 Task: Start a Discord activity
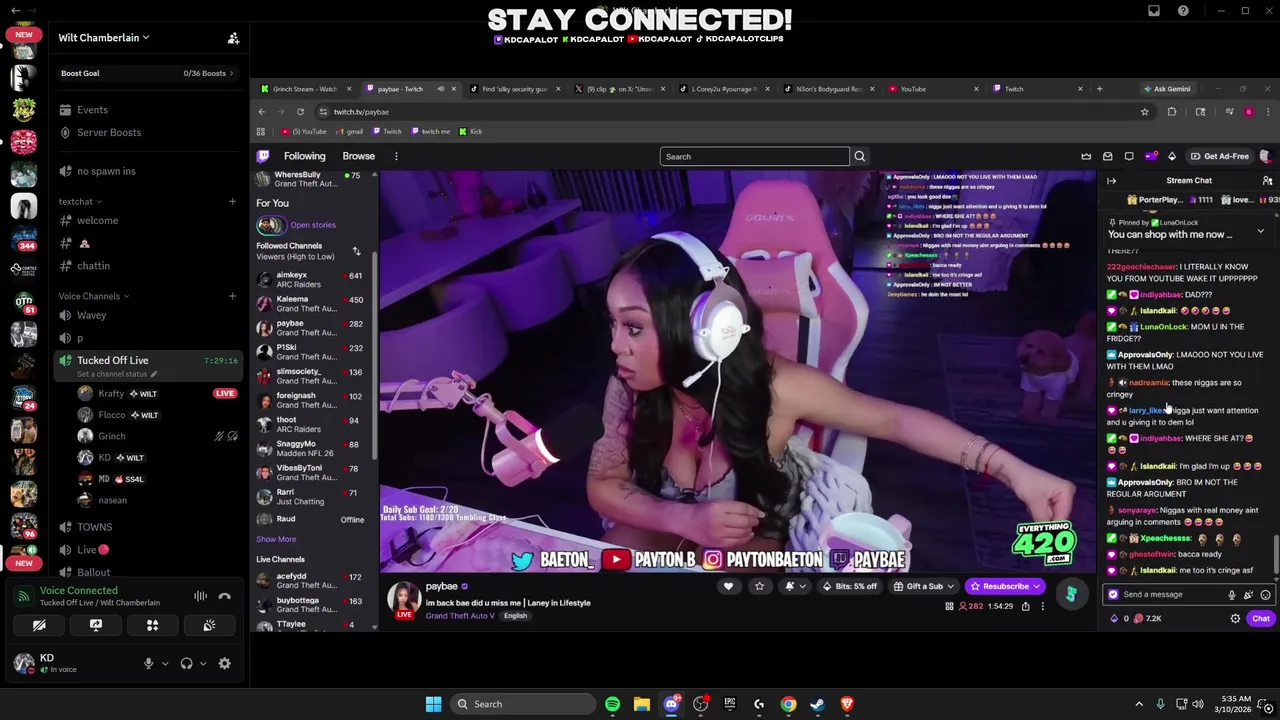(152, 625)
